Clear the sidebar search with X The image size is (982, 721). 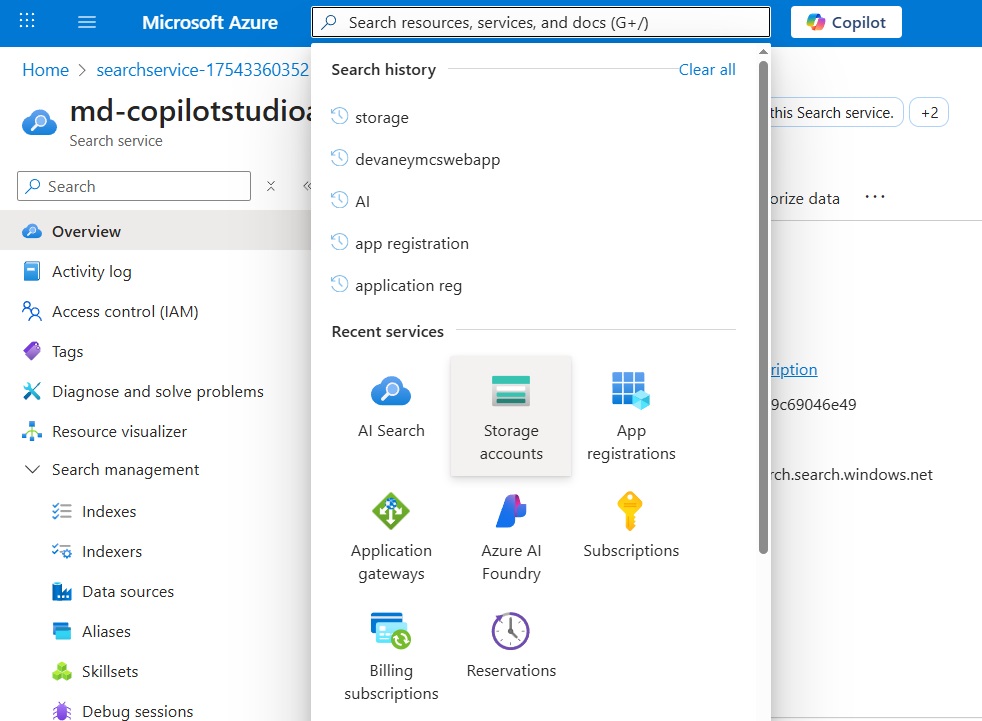pos(271,186)
